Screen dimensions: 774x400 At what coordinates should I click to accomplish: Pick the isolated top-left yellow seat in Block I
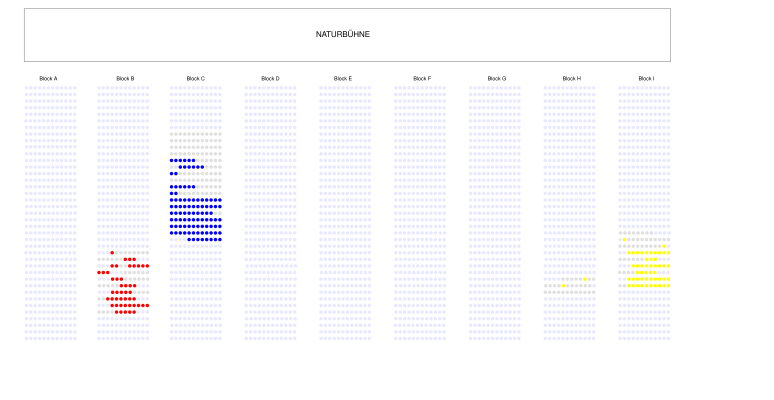pos(624,239)
